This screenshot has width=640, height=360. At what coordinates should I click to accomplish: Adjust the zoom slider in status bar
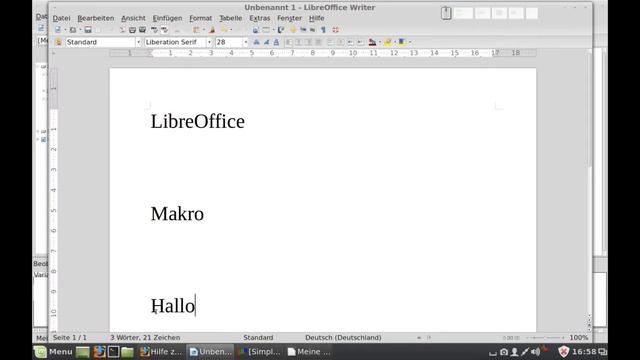coord(545,338)
